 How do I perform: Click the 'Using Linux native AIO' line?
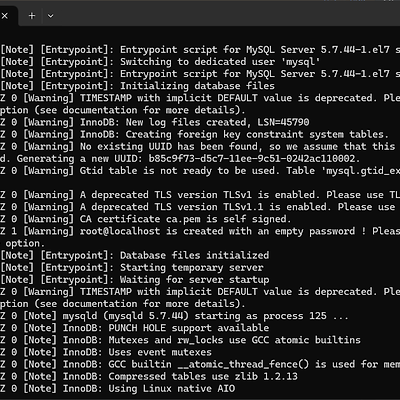118,389
